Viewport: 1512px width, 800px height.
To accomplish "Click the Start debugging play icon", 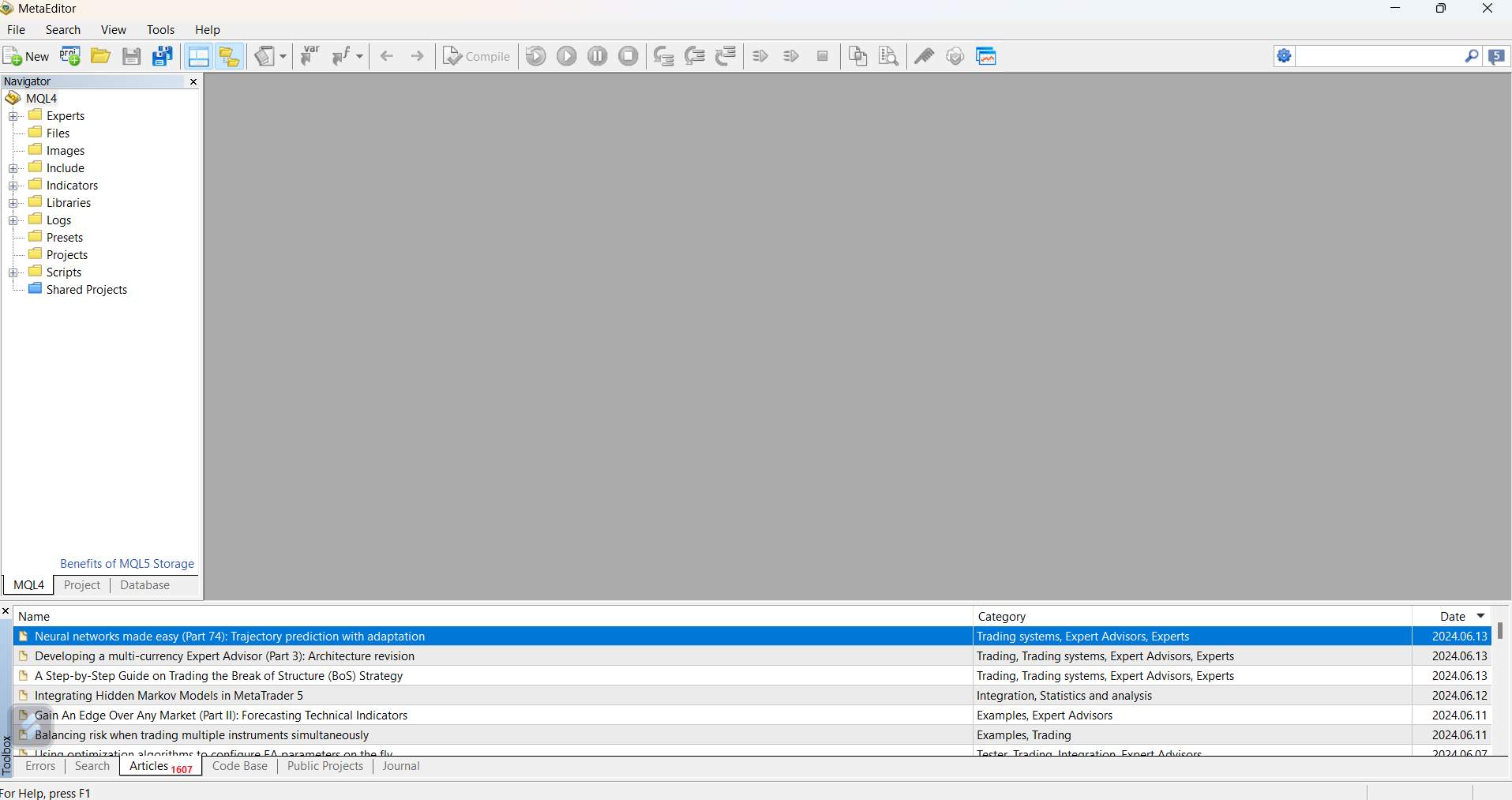I will 567,56.
